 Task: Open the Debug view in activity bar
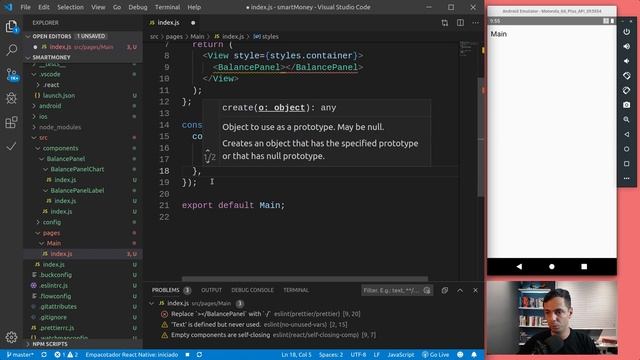[11, 98]
